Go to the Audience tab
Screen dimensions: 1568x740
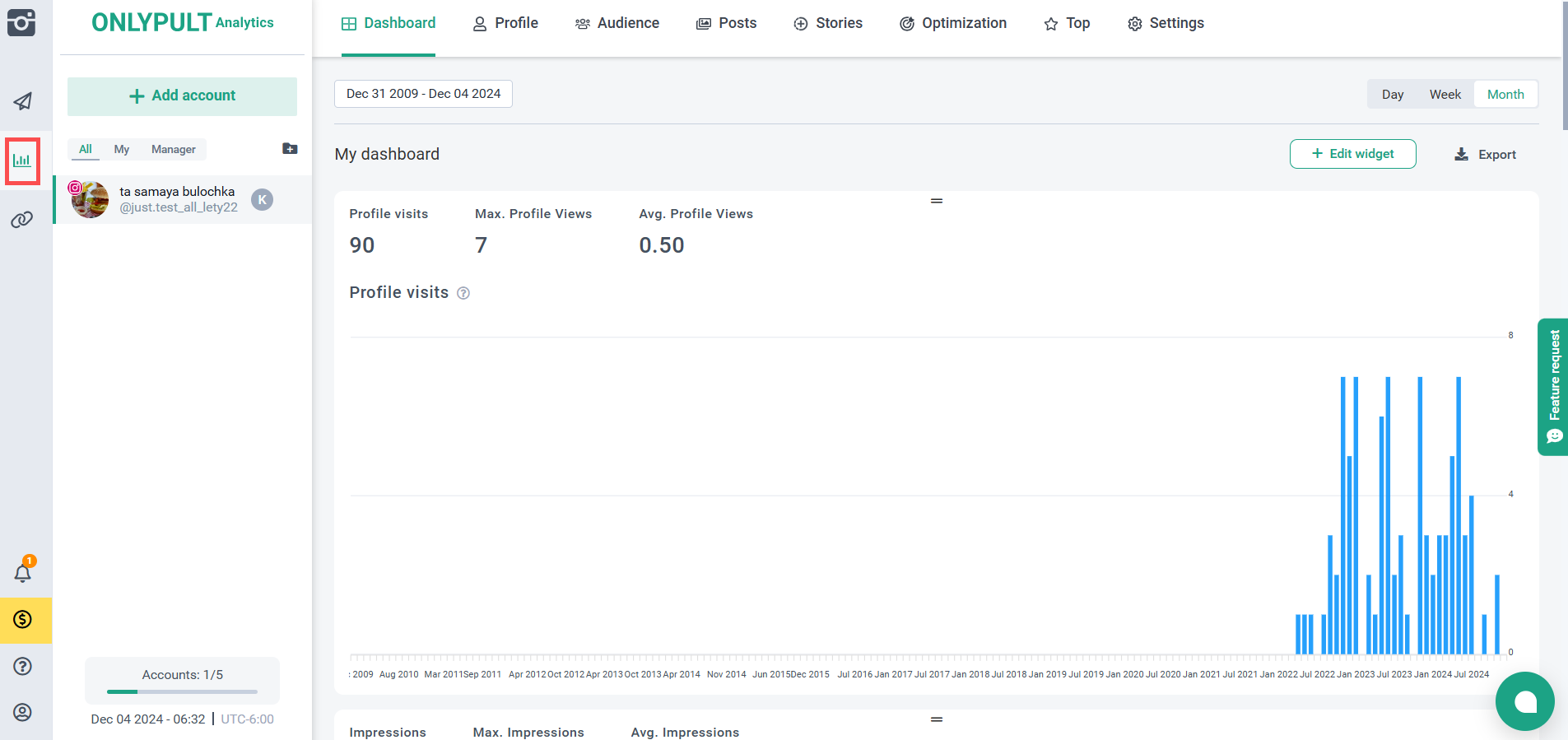tap(617, 23)
